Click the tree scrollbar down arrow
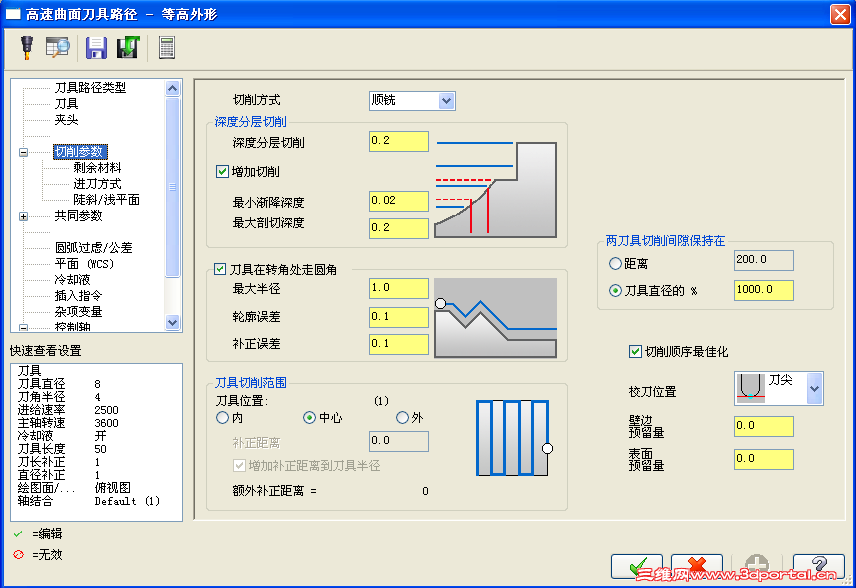856x588 pixels. pos(173,322)
